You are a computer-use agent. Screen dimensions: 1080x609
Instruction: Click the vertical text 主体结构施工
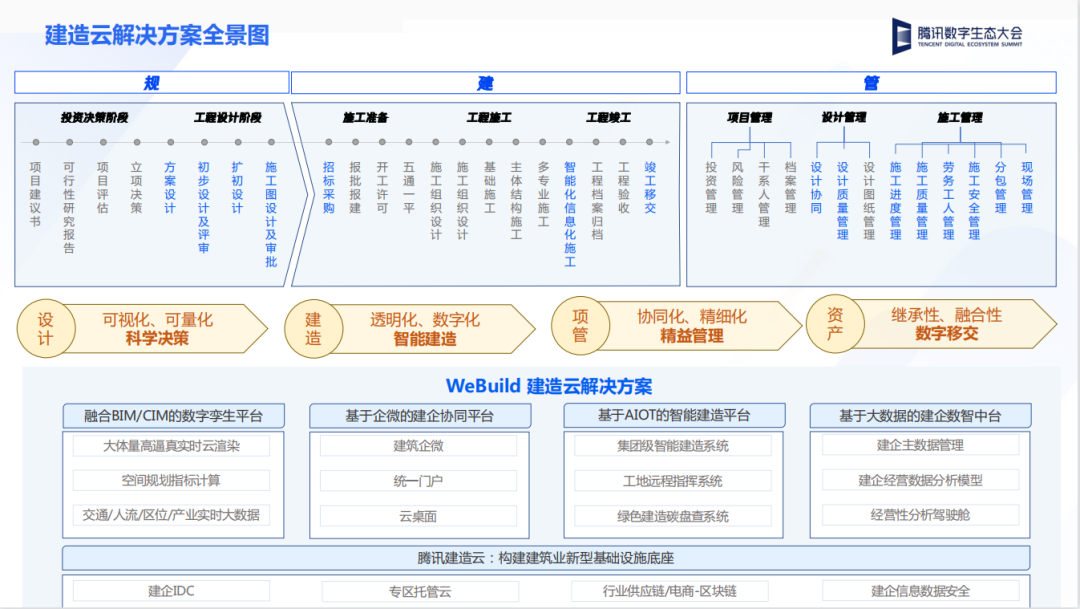click(x=516, y=200)
